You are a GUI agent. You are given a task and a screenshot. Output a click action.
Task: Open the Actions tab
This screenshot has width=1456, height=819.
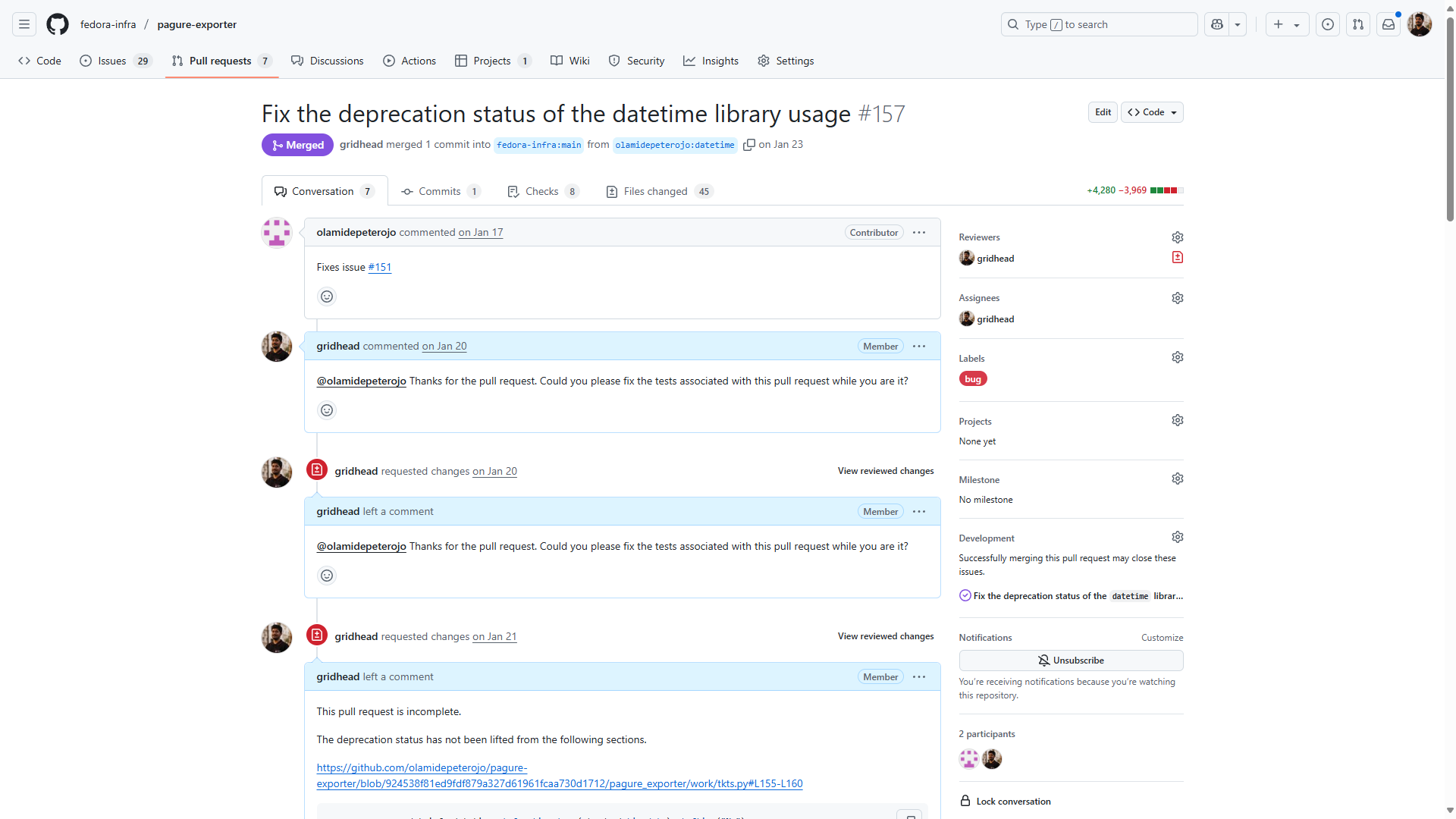click(409, 61)
